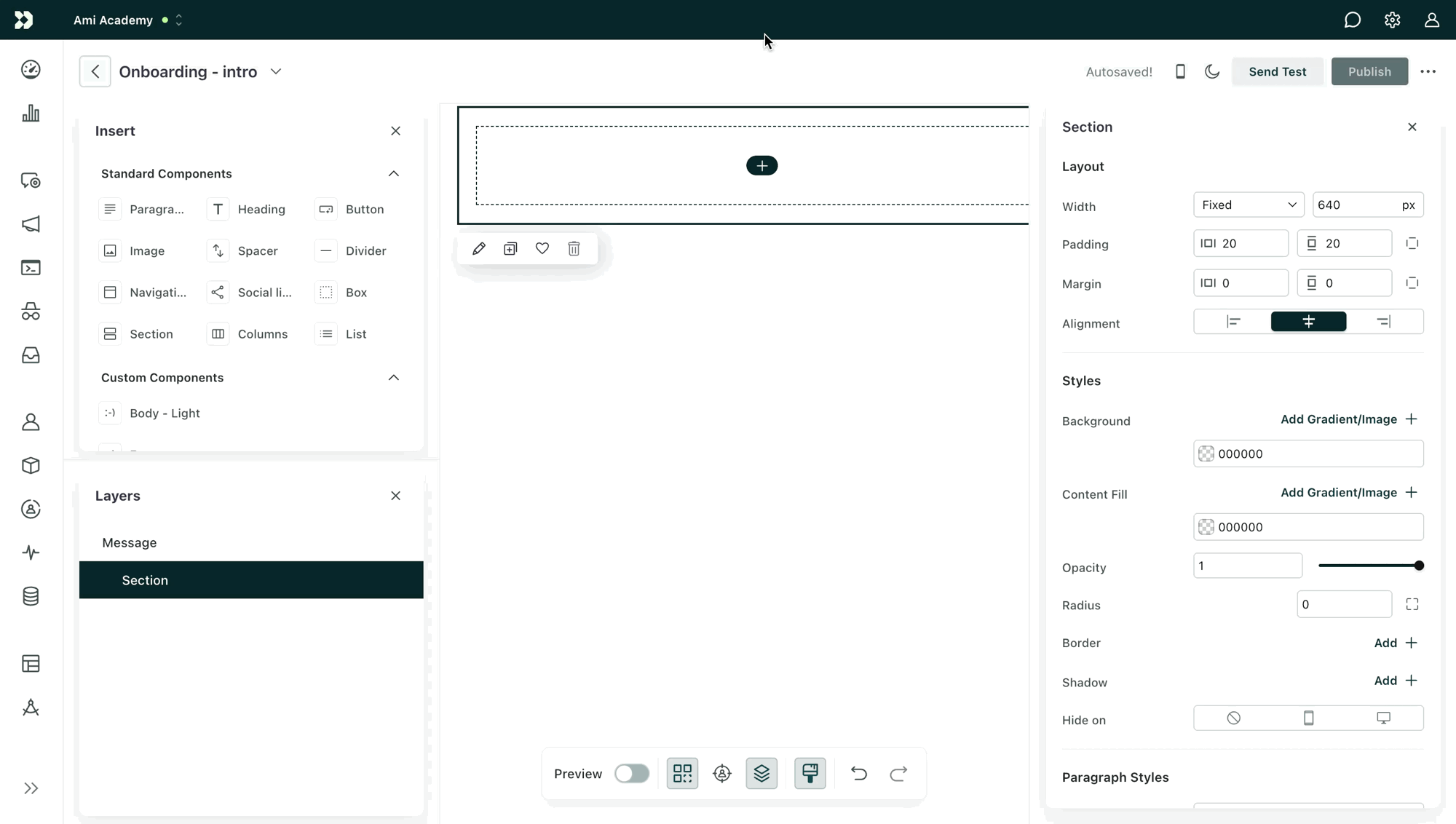
Task: Click the Undo arrow in bottom toolbar
Action: coord(859,773)
